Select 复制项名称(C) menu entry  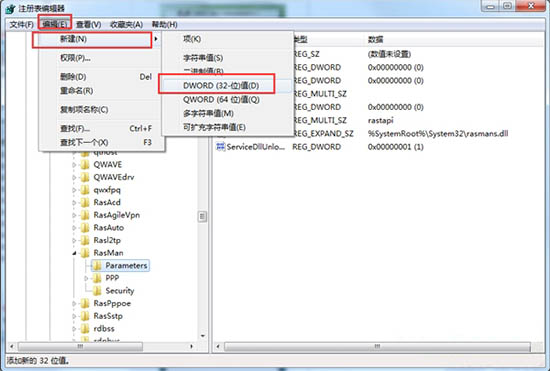click(99, 109)
